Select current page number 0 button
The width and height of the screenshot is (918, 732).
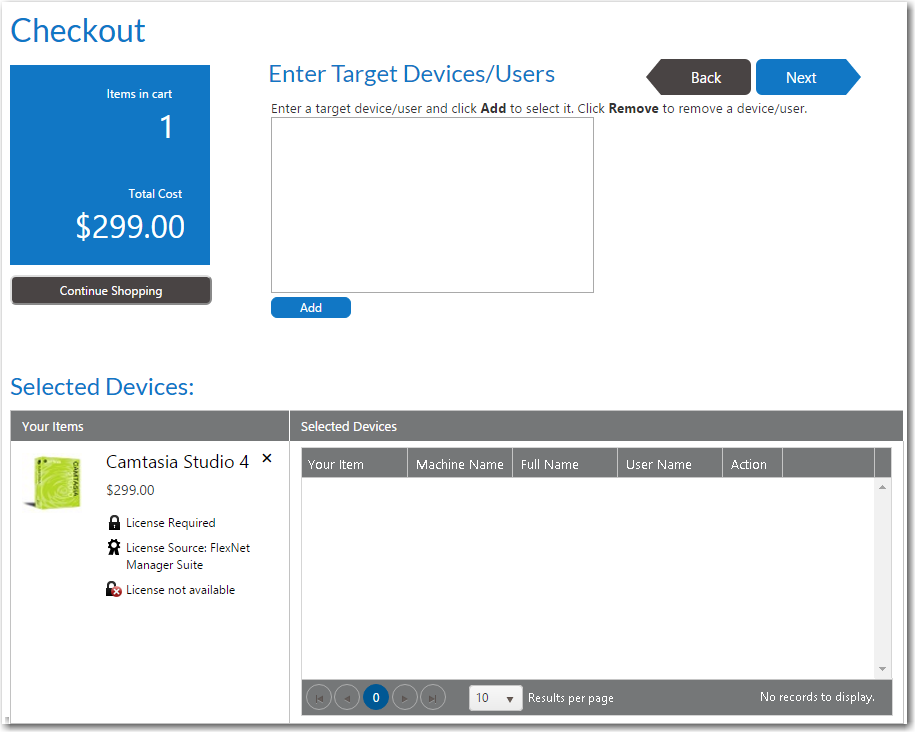376,698
